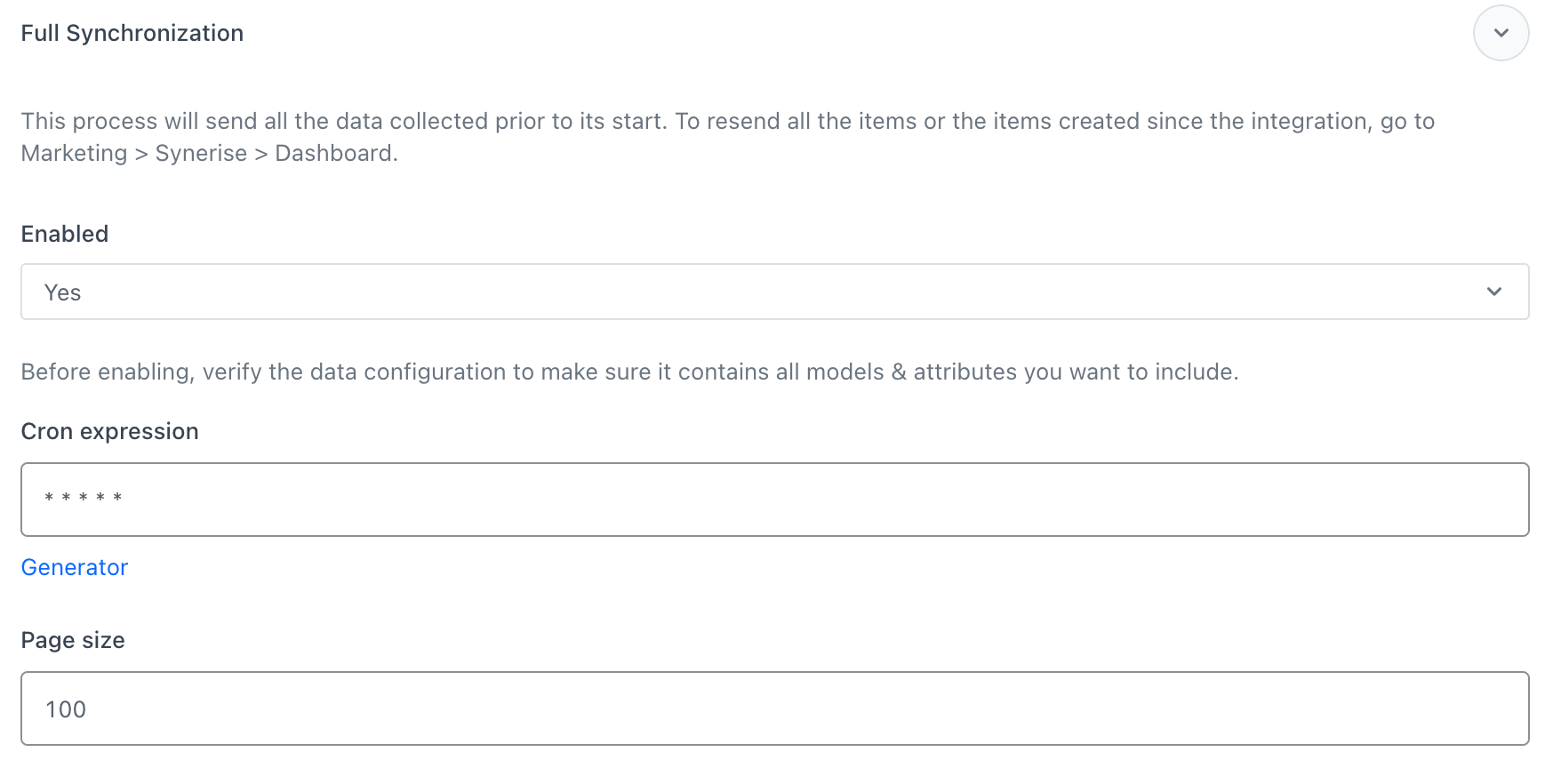
Task: Click the Yes value in Enabled selector
Action: tap(62, 292)
